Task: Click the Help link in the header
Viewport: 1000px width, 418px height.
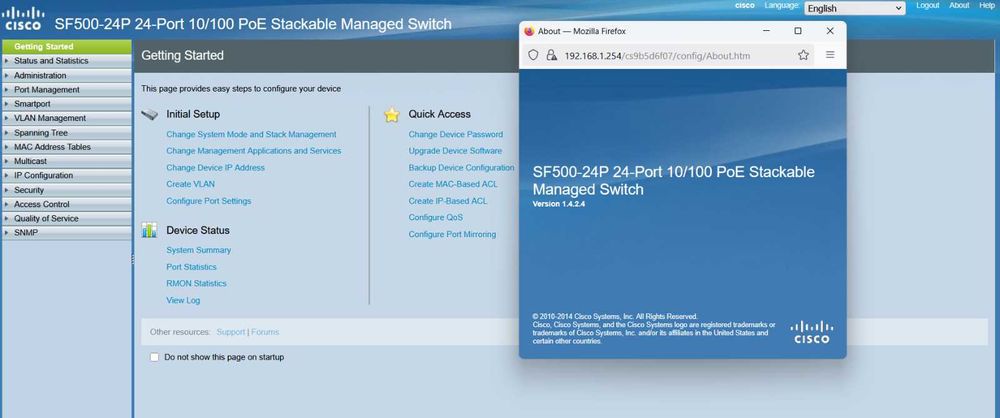Action: pos(987,5)
